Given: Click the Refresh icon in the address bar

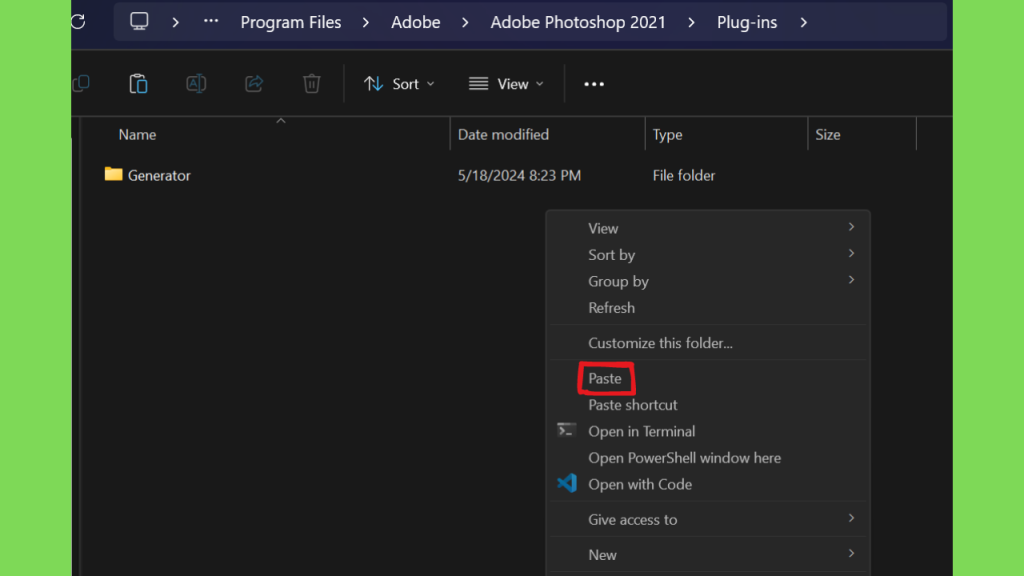Looking at the screenshot, I should coord(78,22).
